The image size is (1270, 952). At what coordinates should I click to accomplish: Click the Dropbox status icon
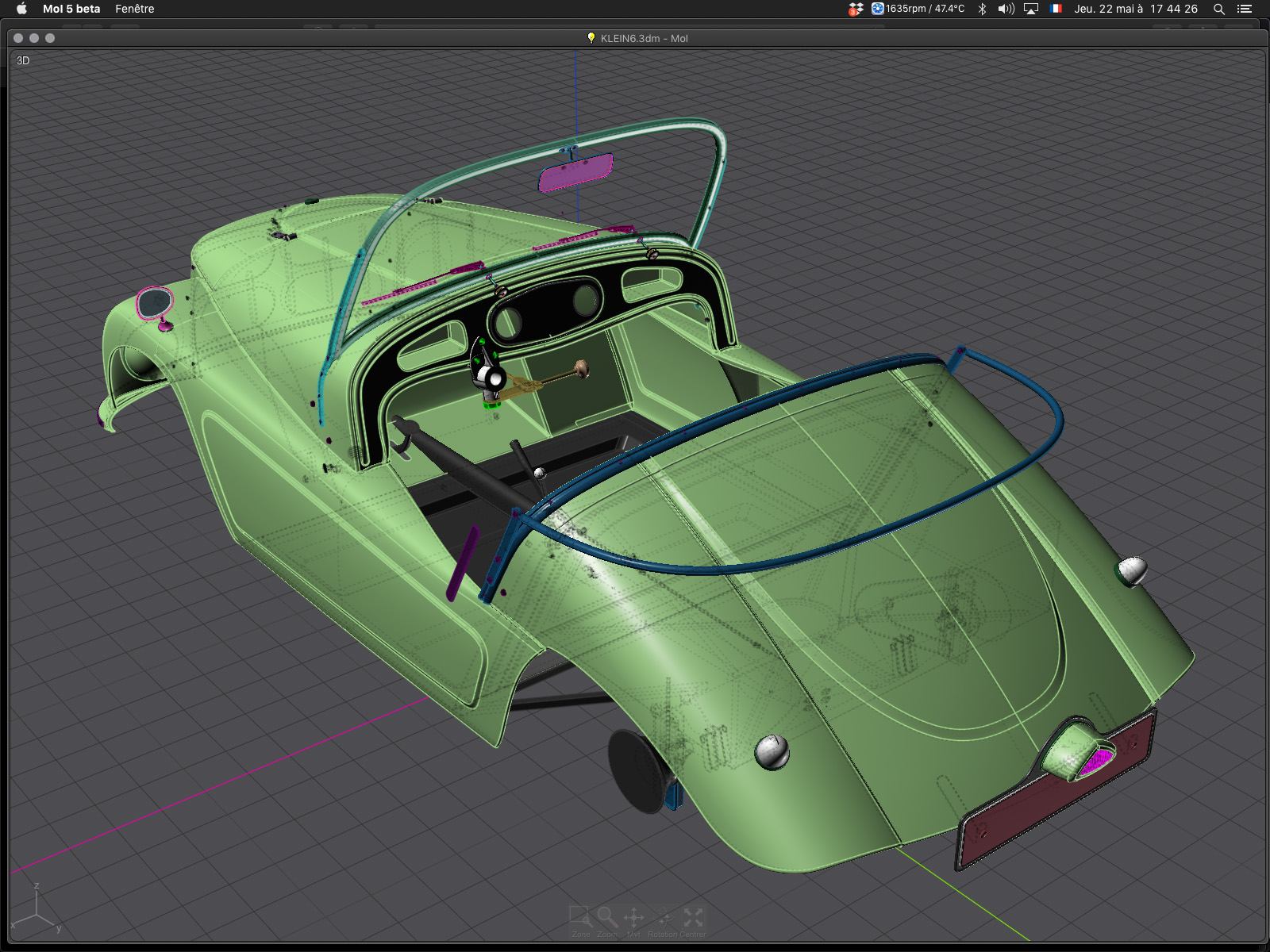coord(856,9)
